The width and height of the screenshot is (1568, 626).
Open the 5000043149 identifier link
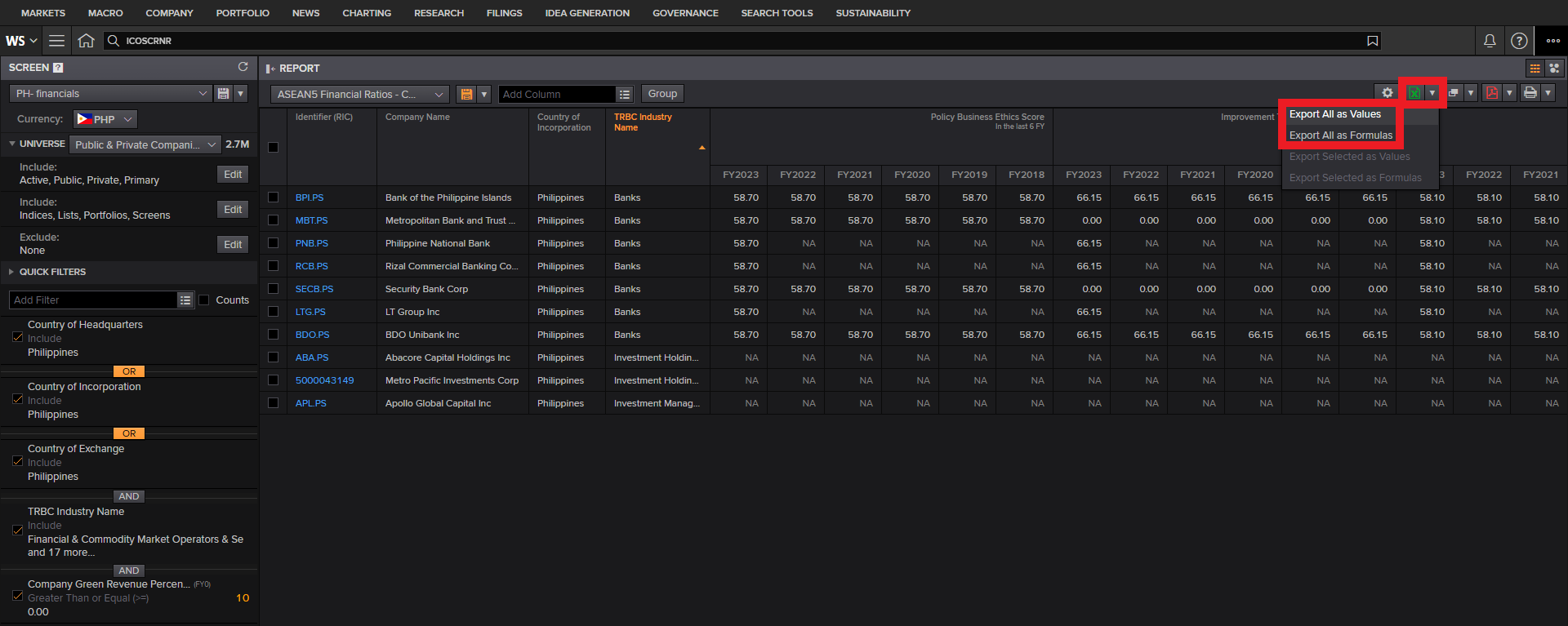pyautogui.click(x=324, y=380)
